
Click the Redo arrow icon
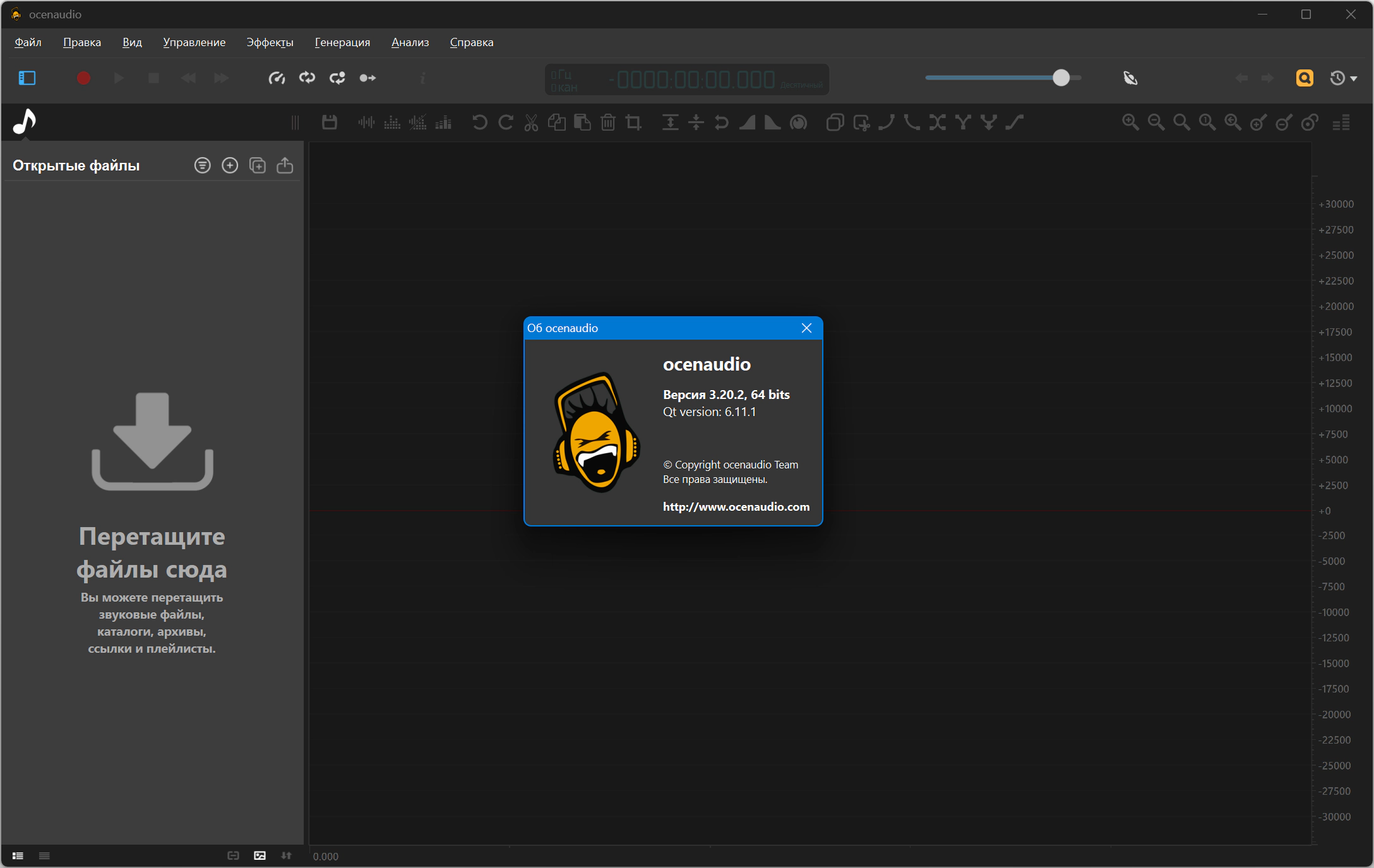click(x=506, y=122)
